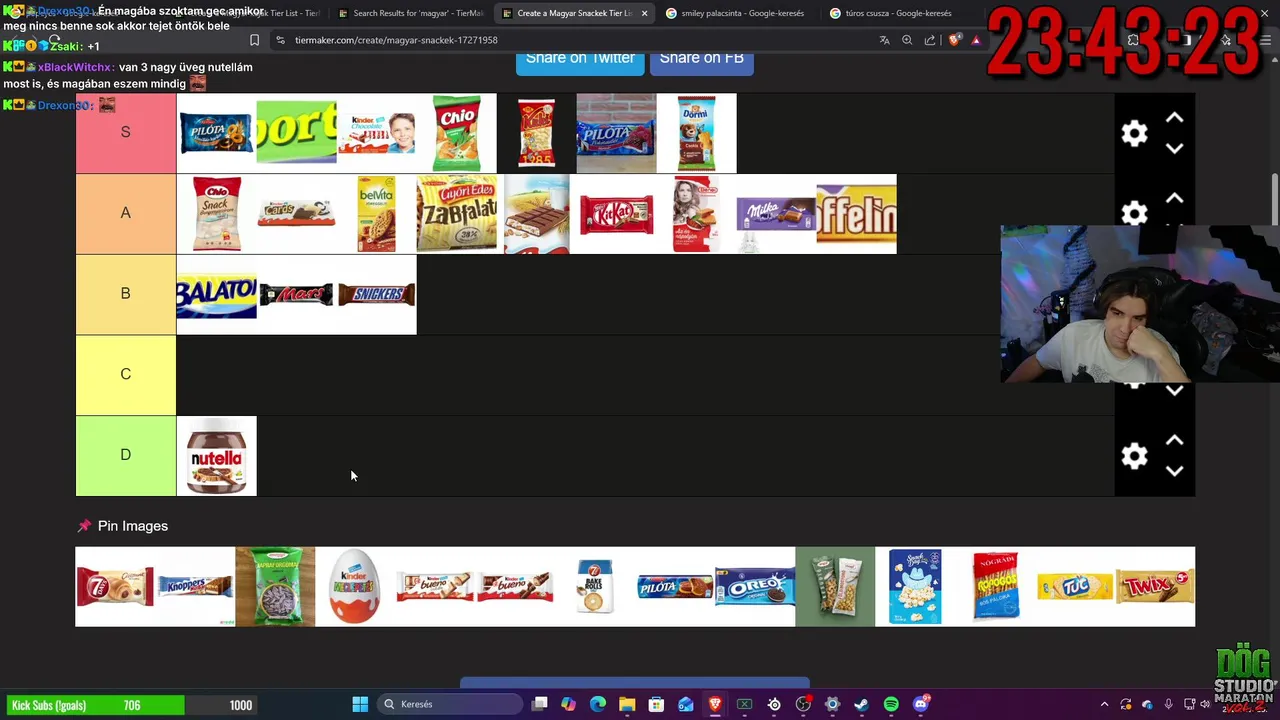Image resolution: width=1280 pixels, height=720 pixels.
Task: Pick the Tuc crackers from image pool
Action: [x=1075, y=586]
